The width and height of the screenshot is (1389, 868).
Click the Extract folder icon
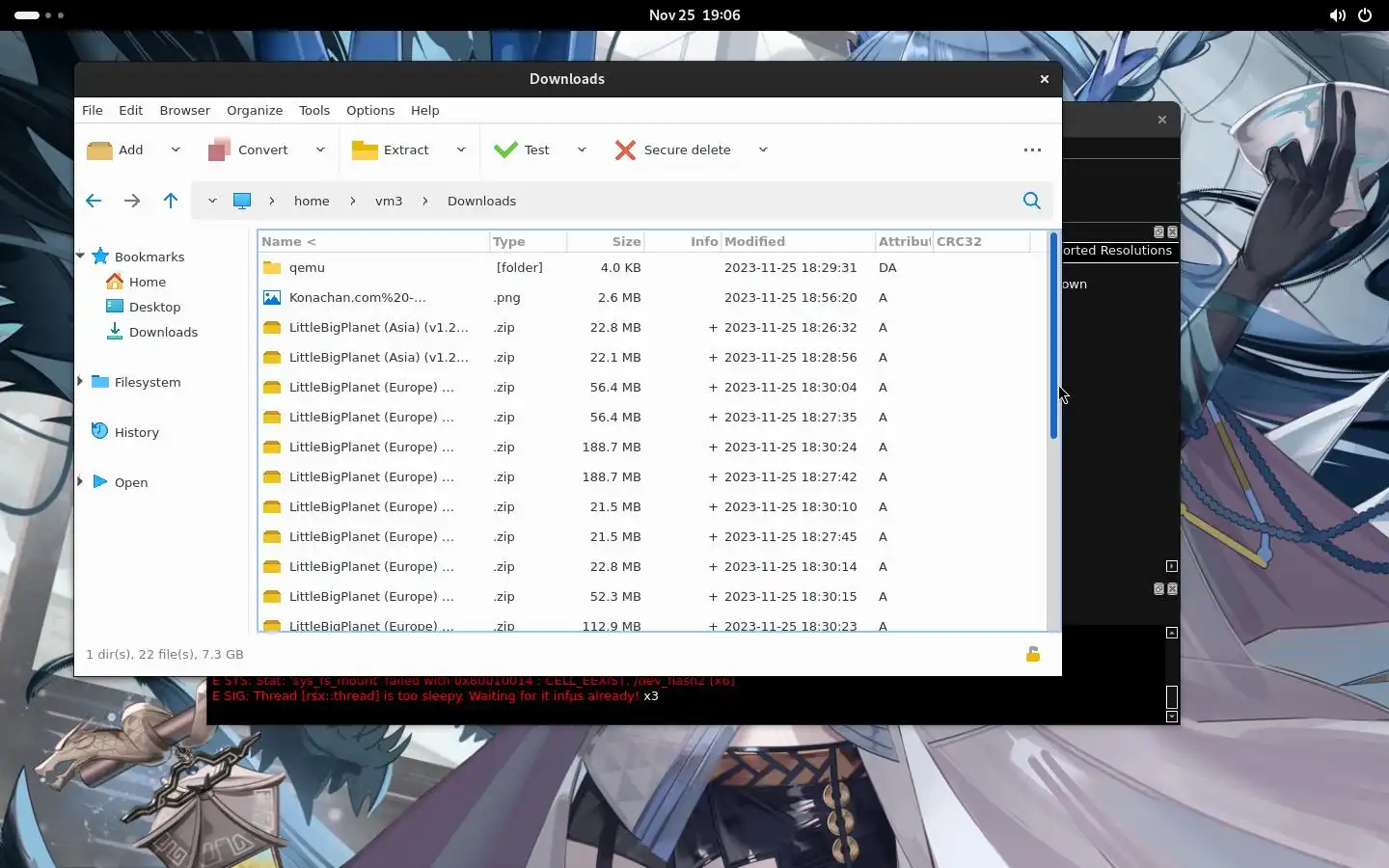click(x=365, y=150)
